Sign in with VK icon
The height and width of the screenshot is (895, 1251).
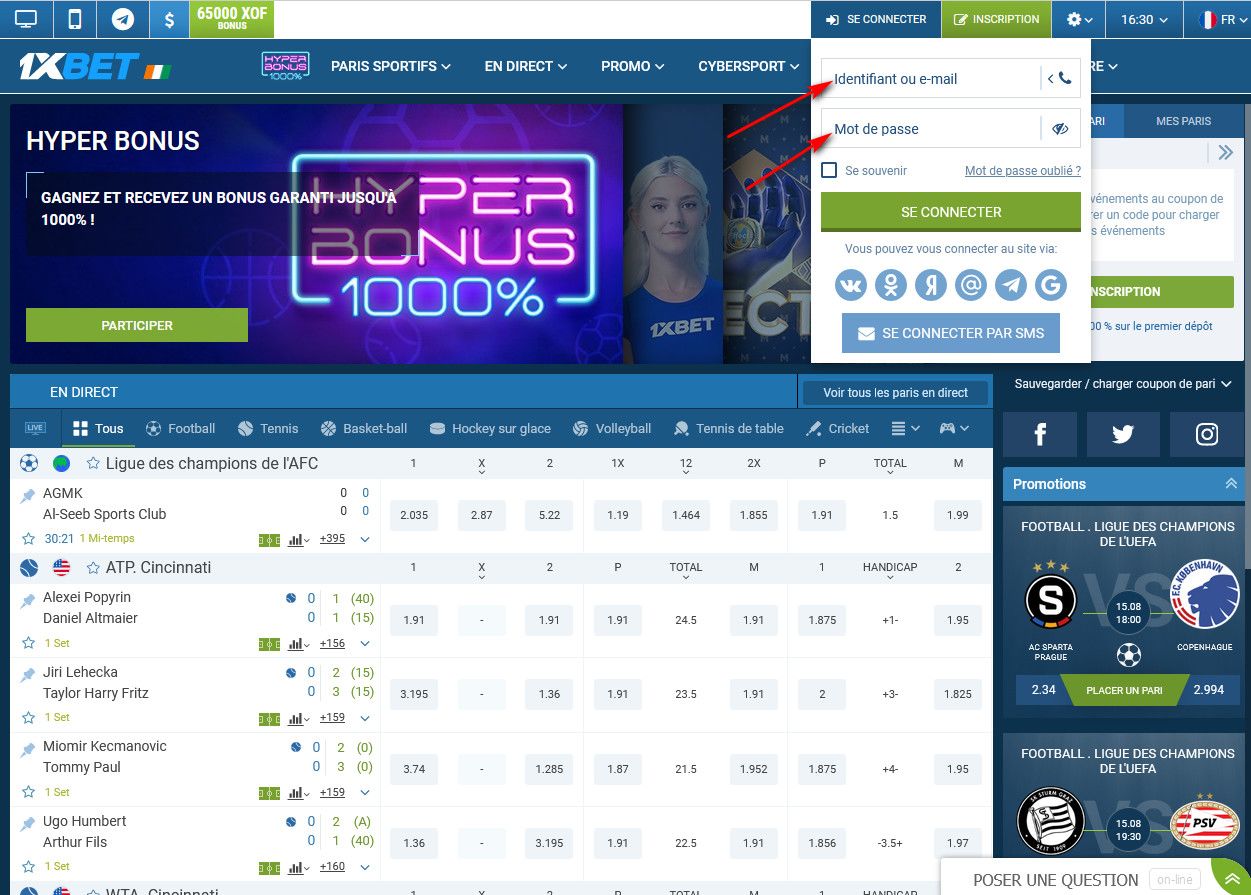coord(851,285)
